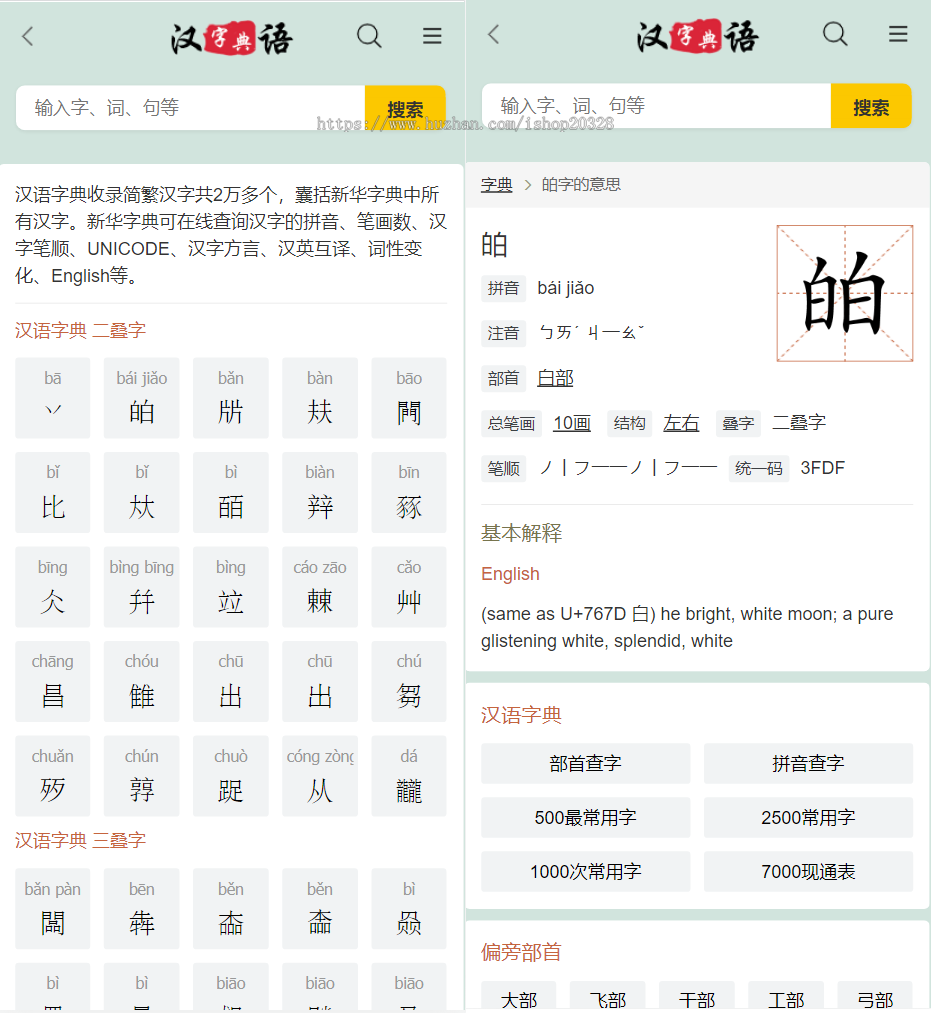Open the 500最常用字 list

[585, 818]
